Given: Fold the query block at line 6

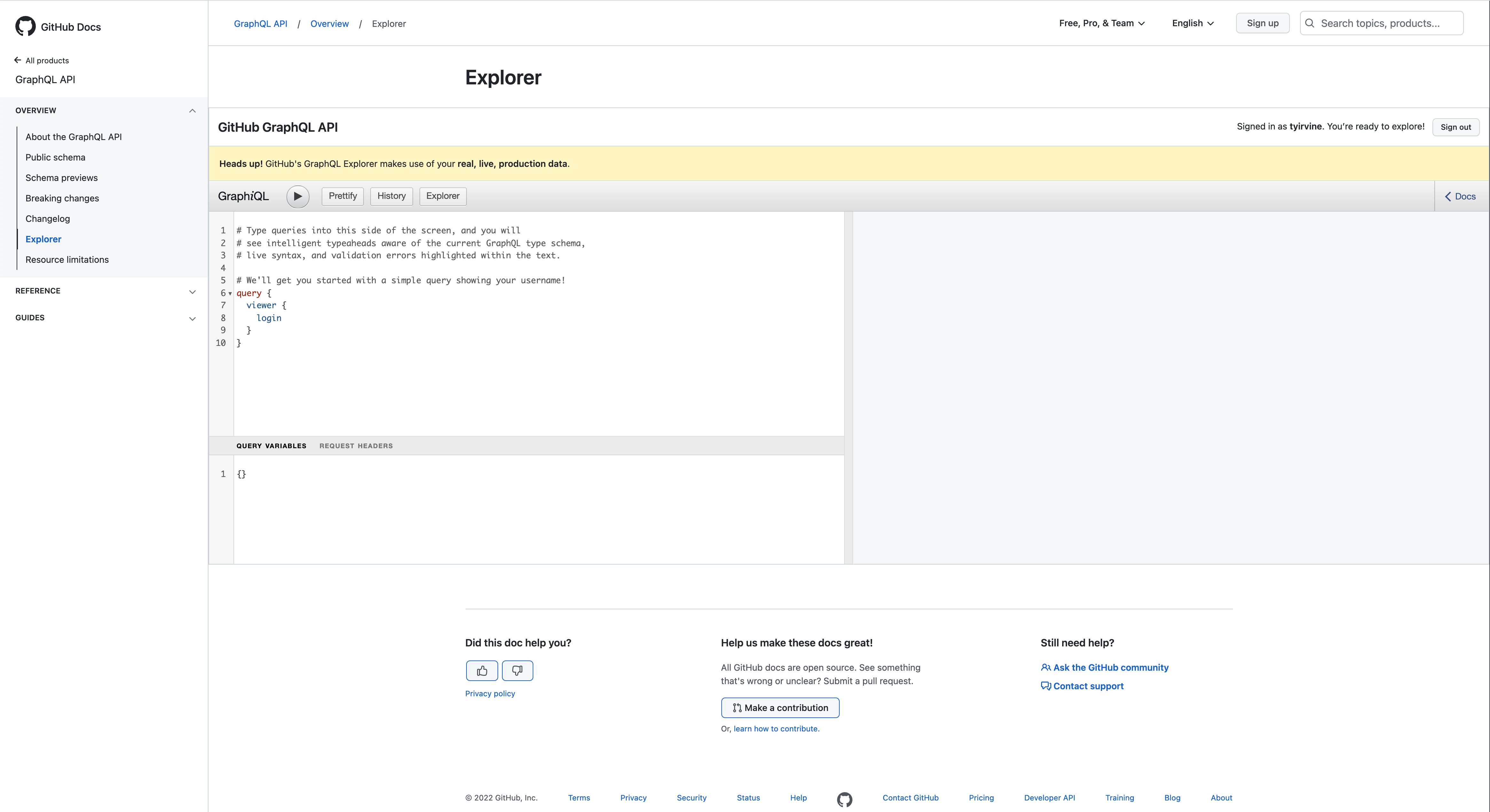Looking at the screenshot, I should click(x=230, y=293).
